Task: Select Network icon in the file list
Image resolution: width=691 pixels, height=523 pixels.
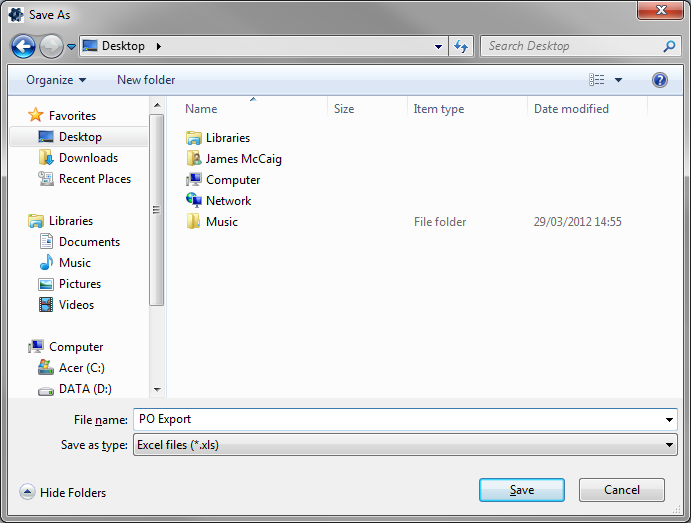Action: (193, 200)
